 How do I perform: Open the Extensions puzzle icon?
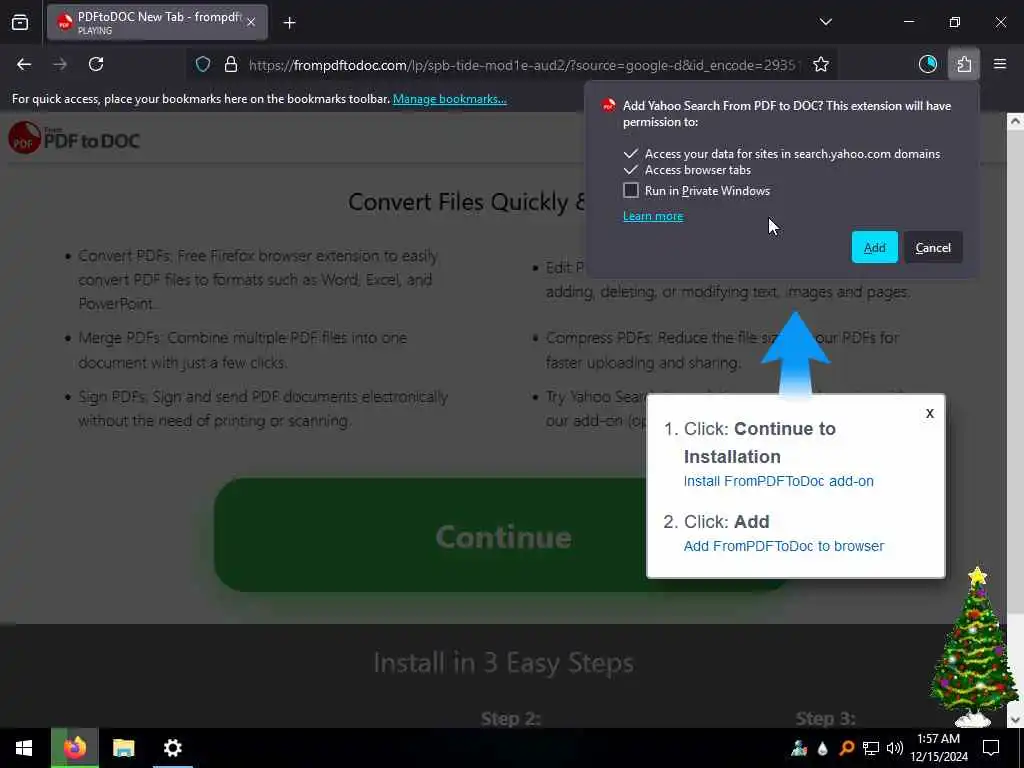point(964,64)
